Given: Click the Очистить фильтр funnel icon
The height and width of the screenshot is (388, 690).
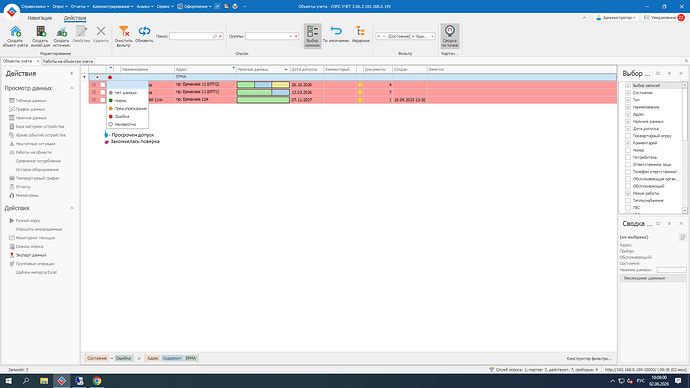Looking at the screenshot, I should coord(124,31).
